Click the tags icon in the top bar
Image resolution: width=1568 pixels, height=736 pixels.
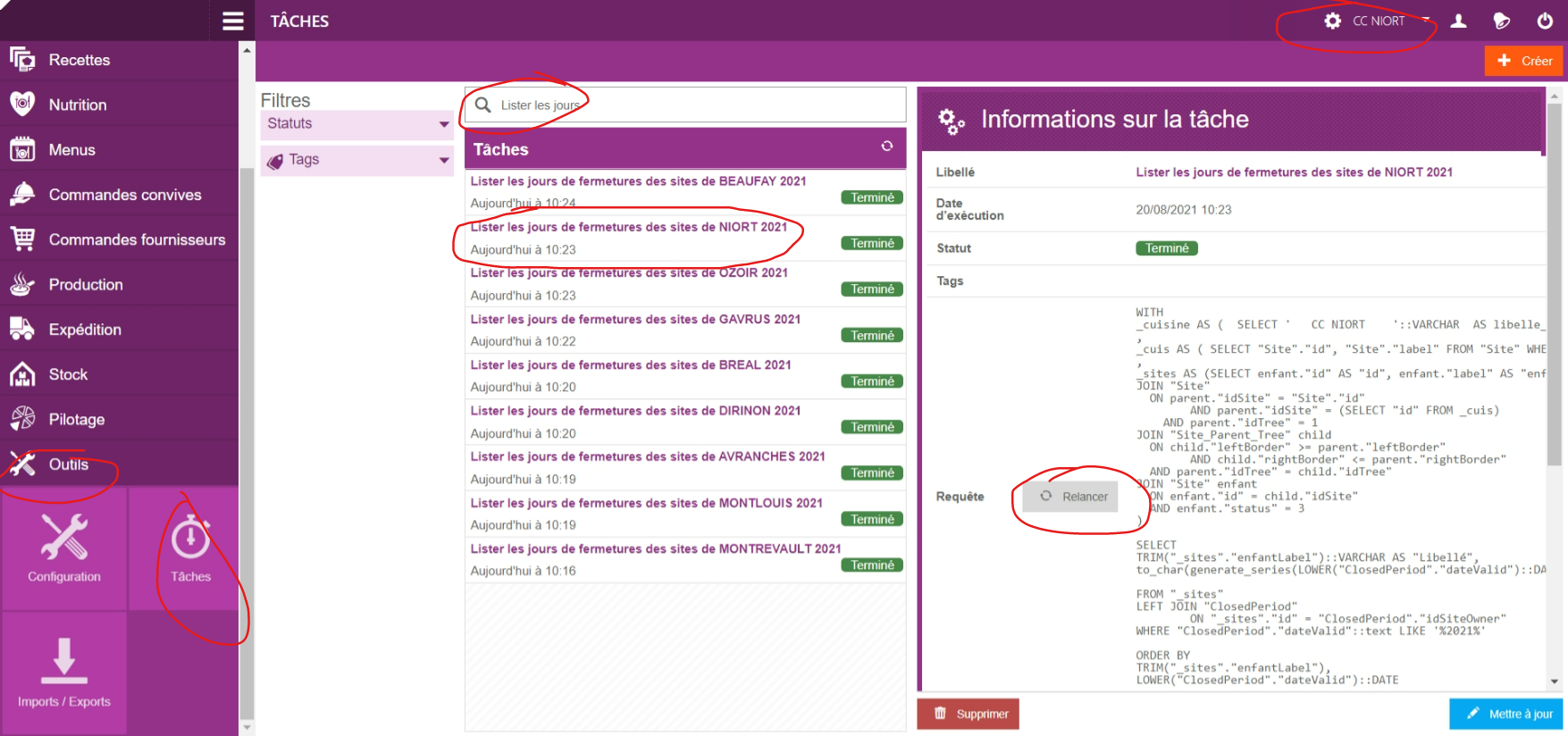click(x=1502, y=21)
